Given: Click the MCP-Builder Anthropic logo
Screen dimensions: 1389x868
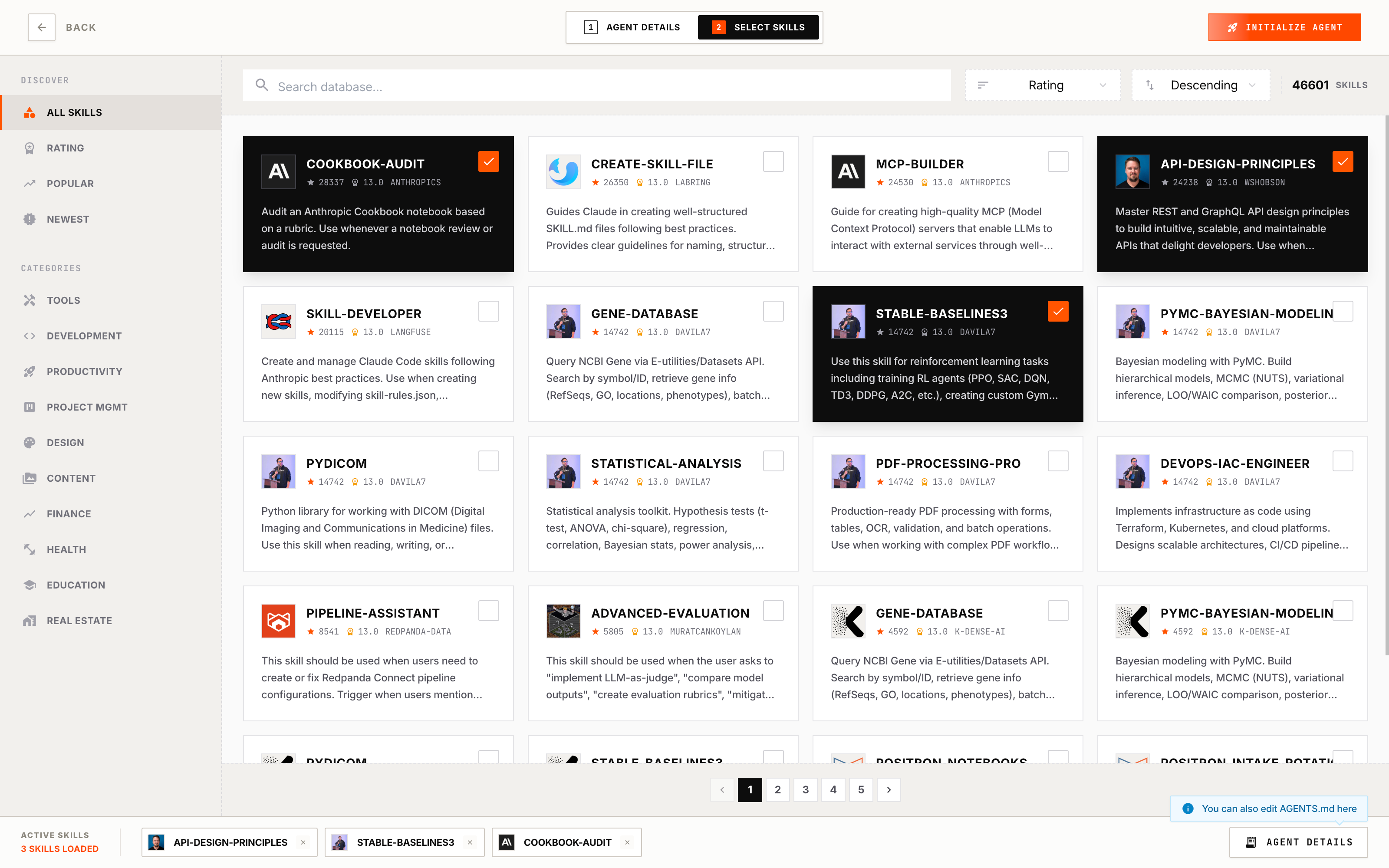Looking at the screenshot, I should [x=848, y=171].
